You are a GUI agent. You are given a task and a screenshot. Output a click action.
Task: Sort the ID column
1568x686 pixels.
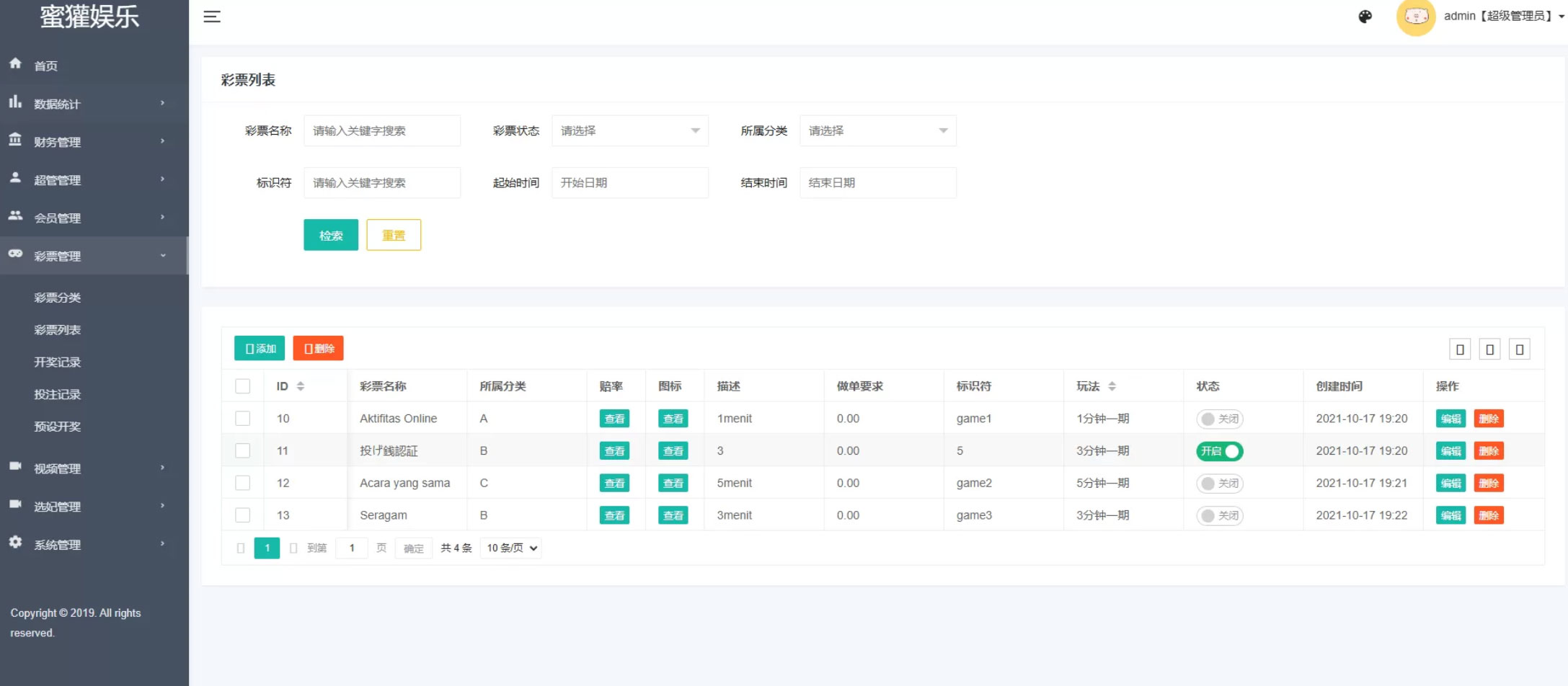tap(301, 386)
